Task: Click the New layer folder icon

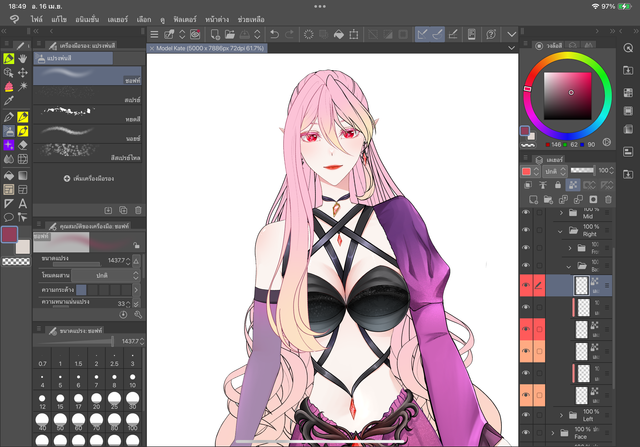Action: coord(548,199)
